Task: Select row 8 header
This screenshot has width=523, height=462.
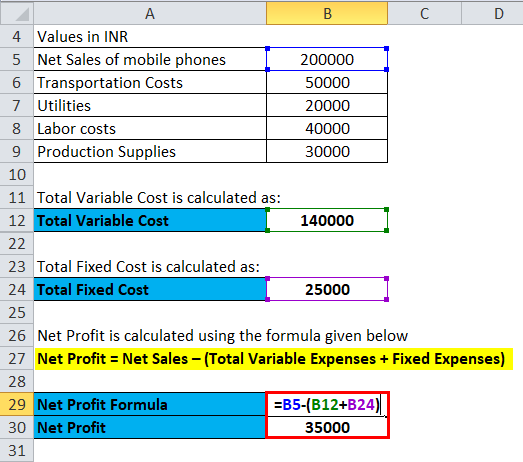Action: pos(17,128)
